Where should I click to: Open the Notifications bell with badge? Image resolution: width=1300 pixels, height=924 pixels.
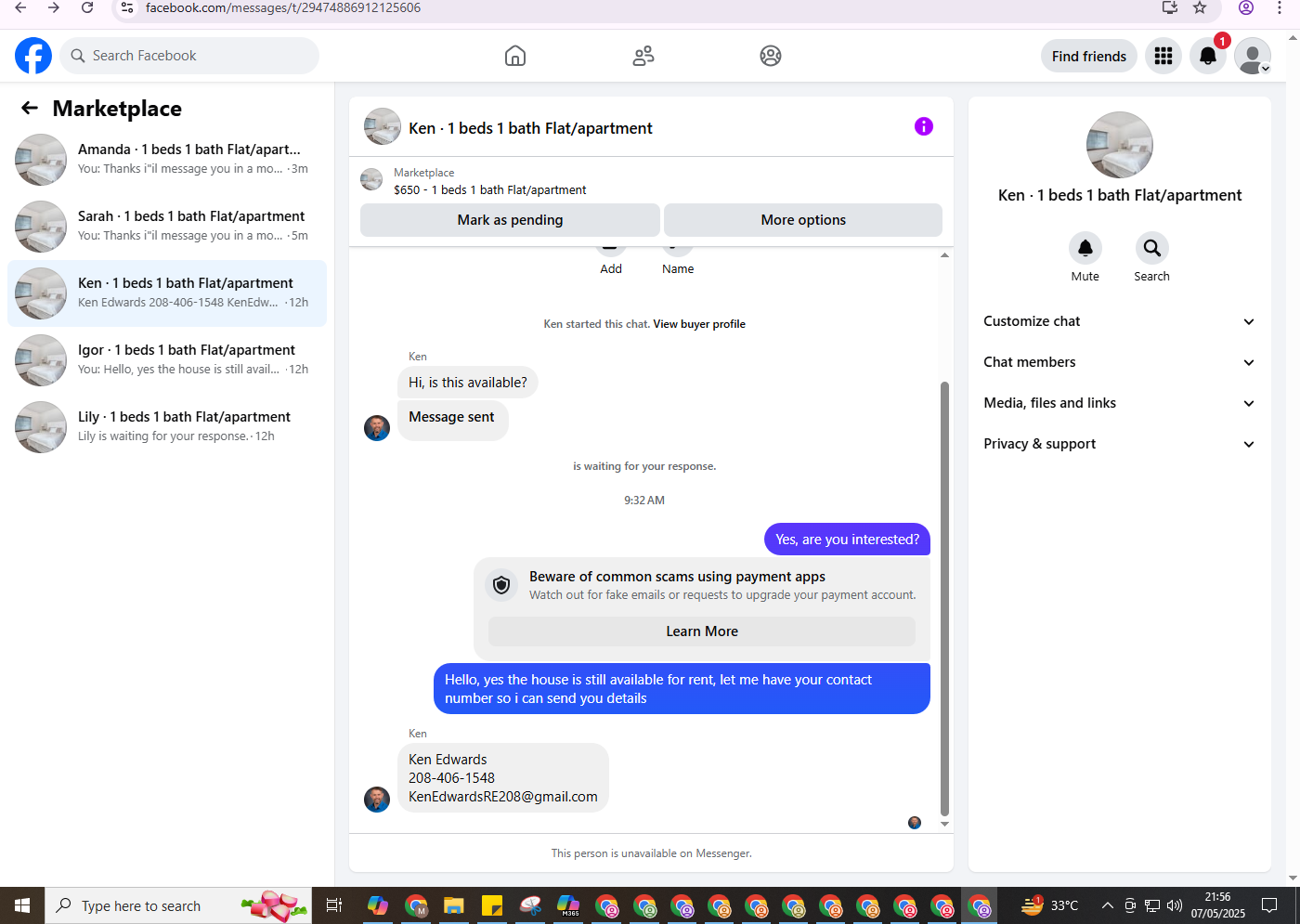click(1208, 56)
